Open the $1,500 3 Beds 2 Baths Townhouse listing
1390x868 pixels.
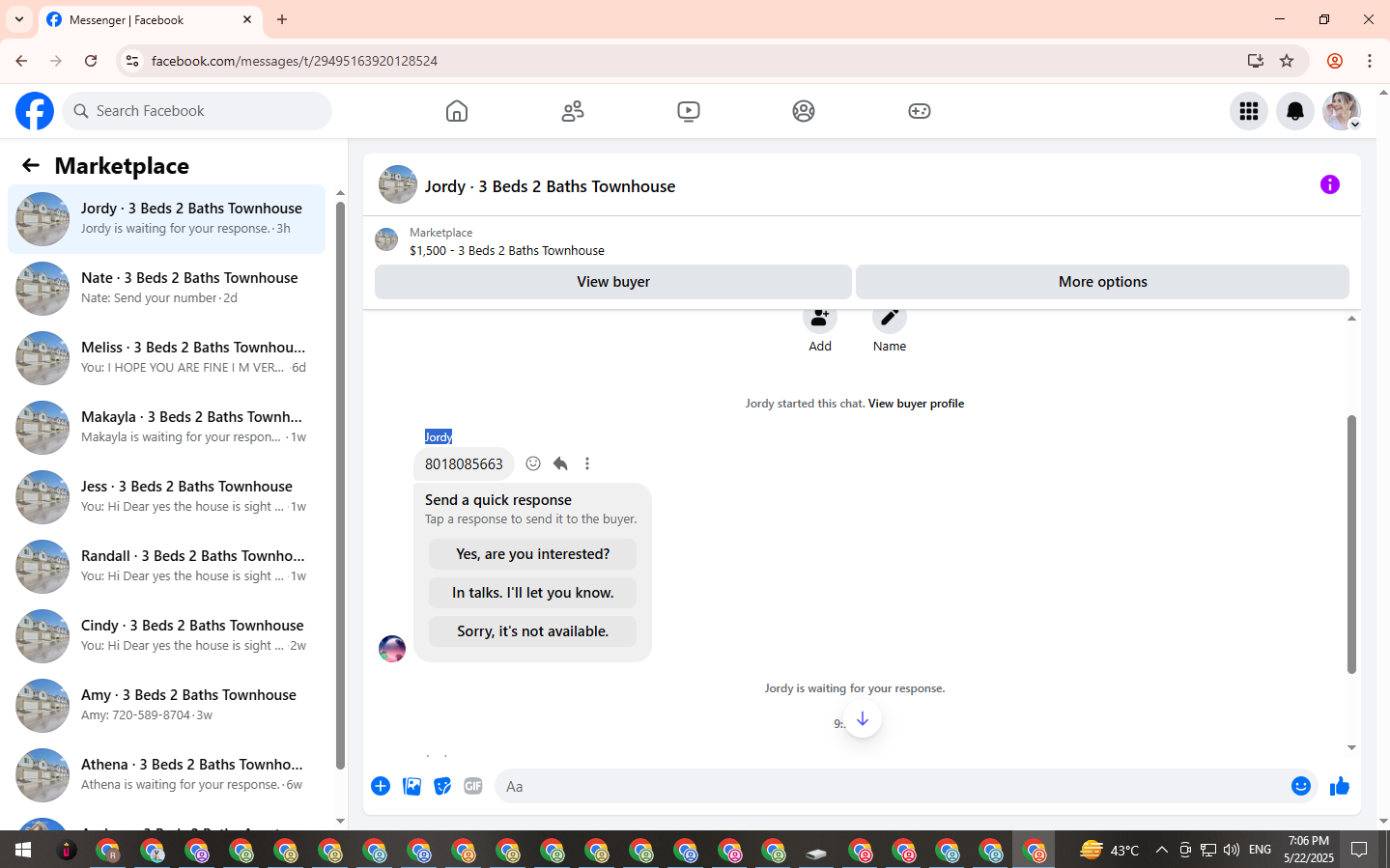(507, 250)
